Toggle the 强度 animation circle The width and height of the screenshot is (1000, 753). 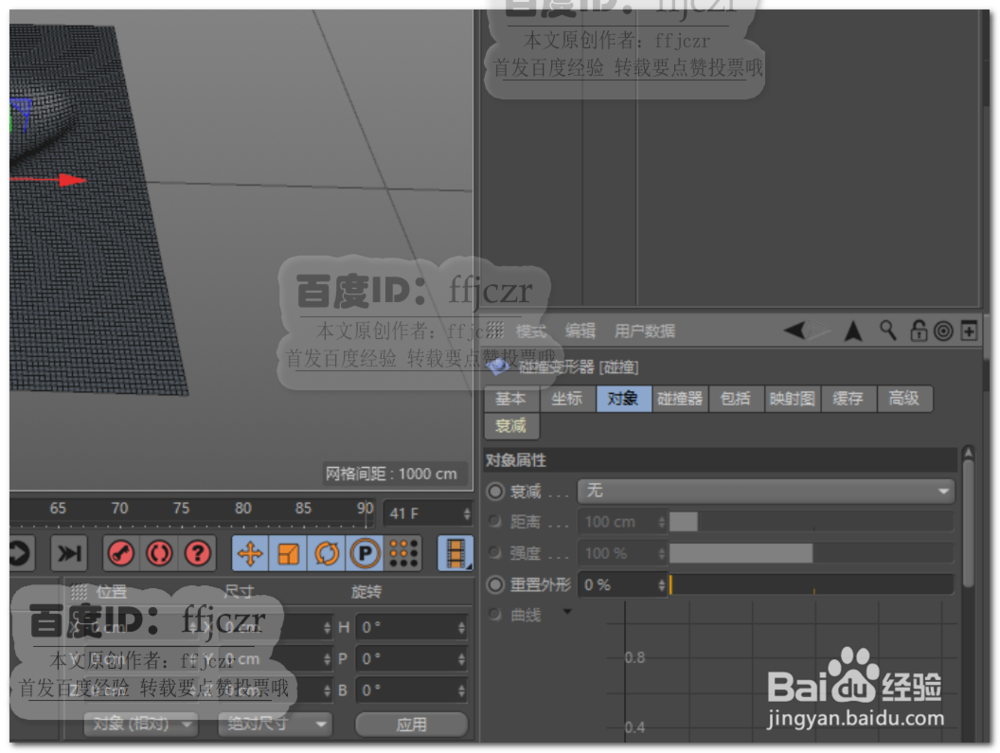point(495,553)
